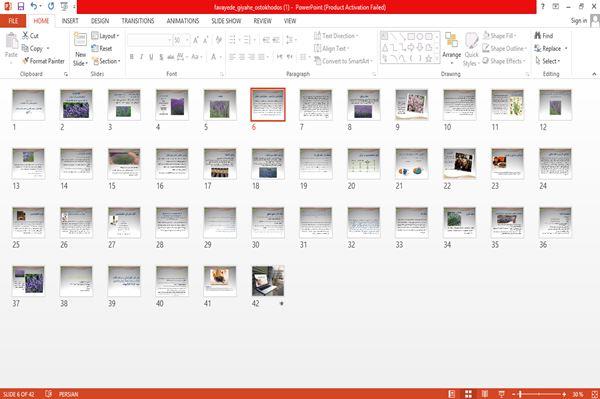
Task: Click the Cut scissors icon
Action: (25, 36)
